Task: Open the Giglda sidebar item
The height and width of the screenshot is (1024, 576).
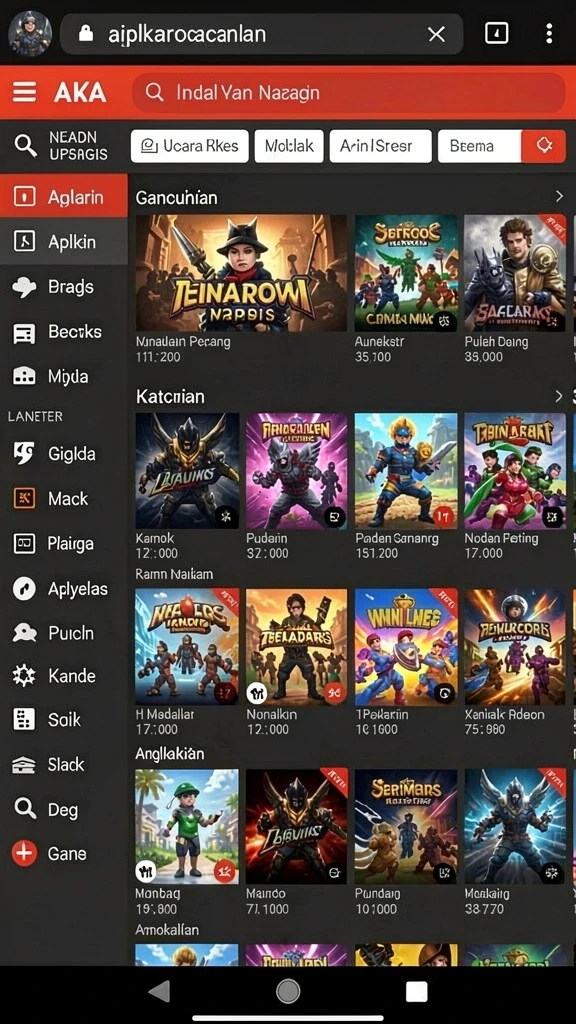Action: (x=63, y=453)
